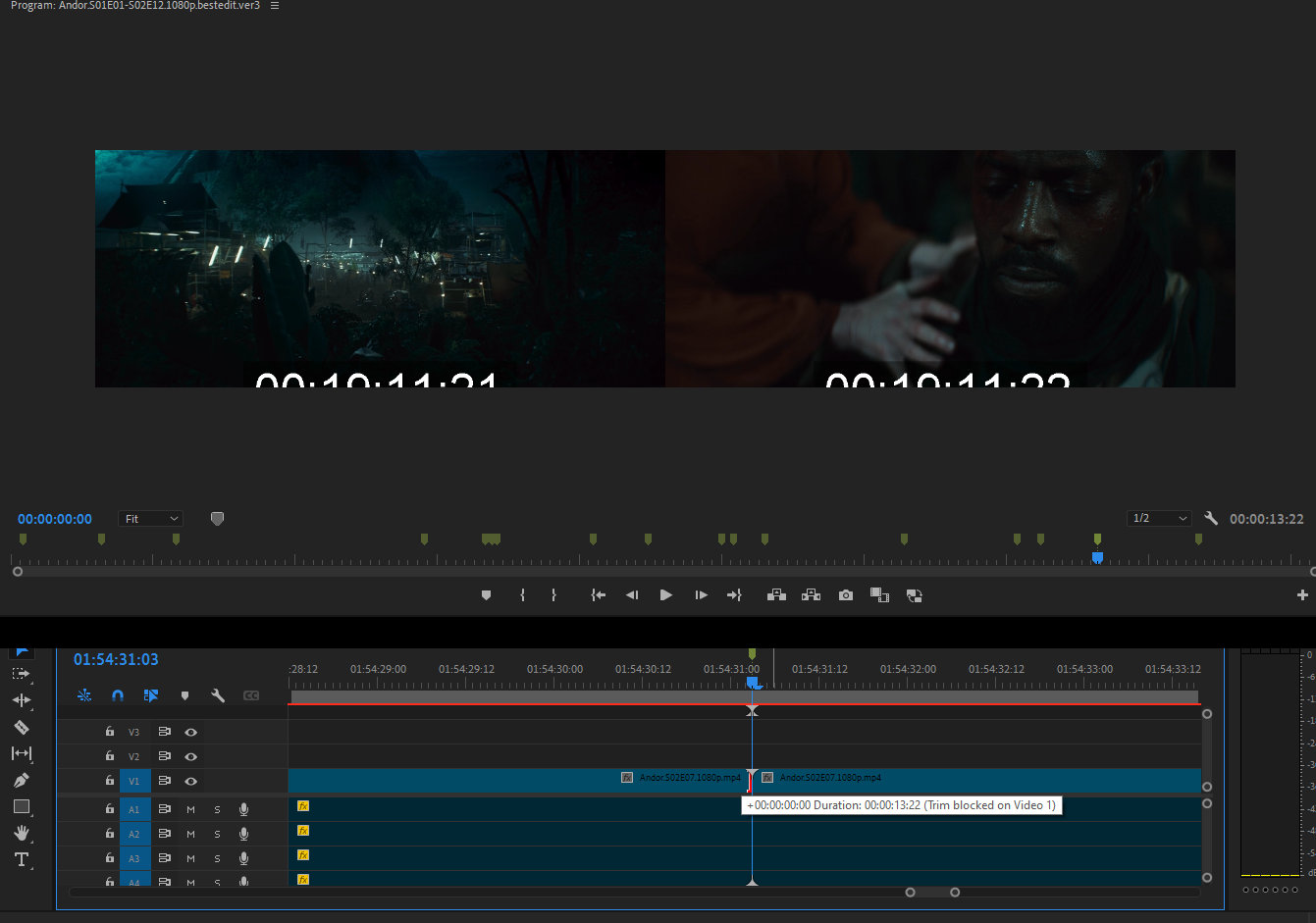Click the timeline playhead handle
This screenshot has height=923, width=1316.
coord(752,682)
